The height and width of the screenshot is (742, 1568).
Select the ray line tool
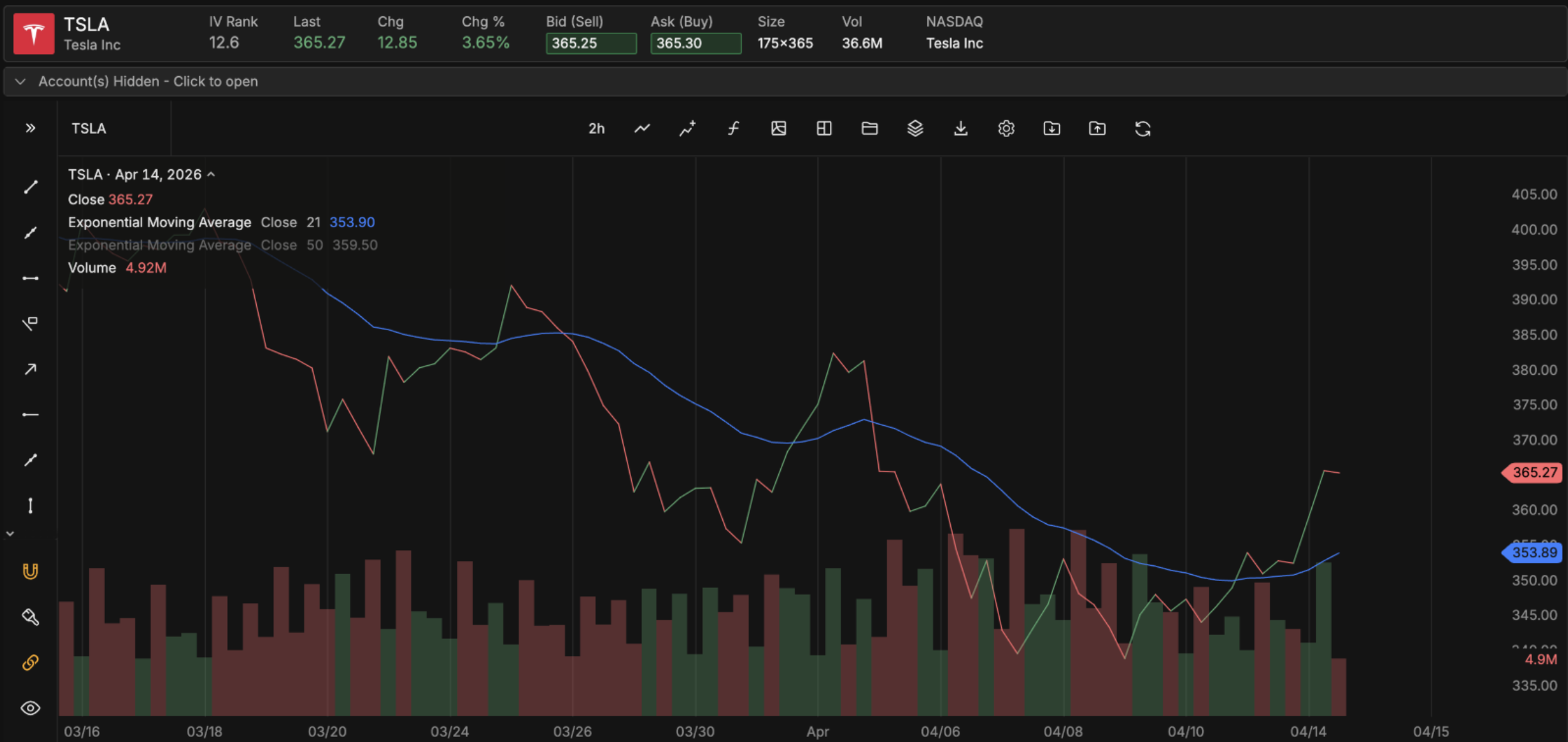(30, 233)
